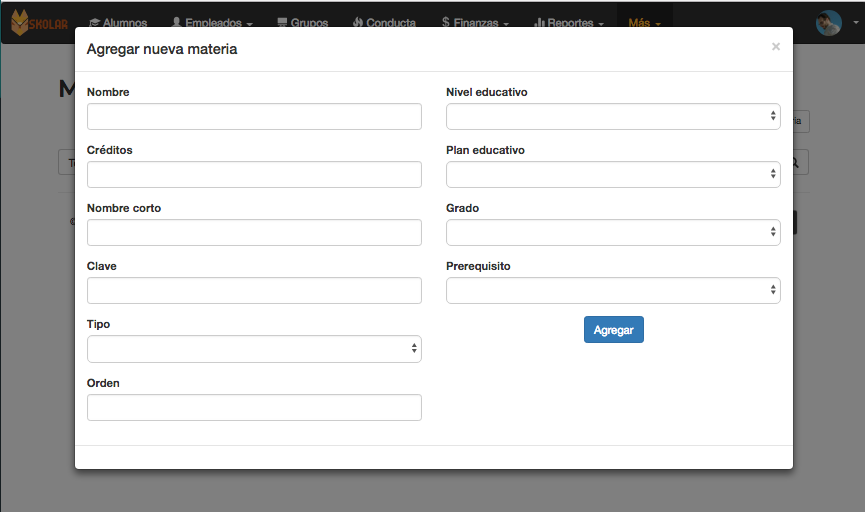This screenshot has height=512, width=865.
Task: Expand the Empleados menu
Action: [212, 23]
